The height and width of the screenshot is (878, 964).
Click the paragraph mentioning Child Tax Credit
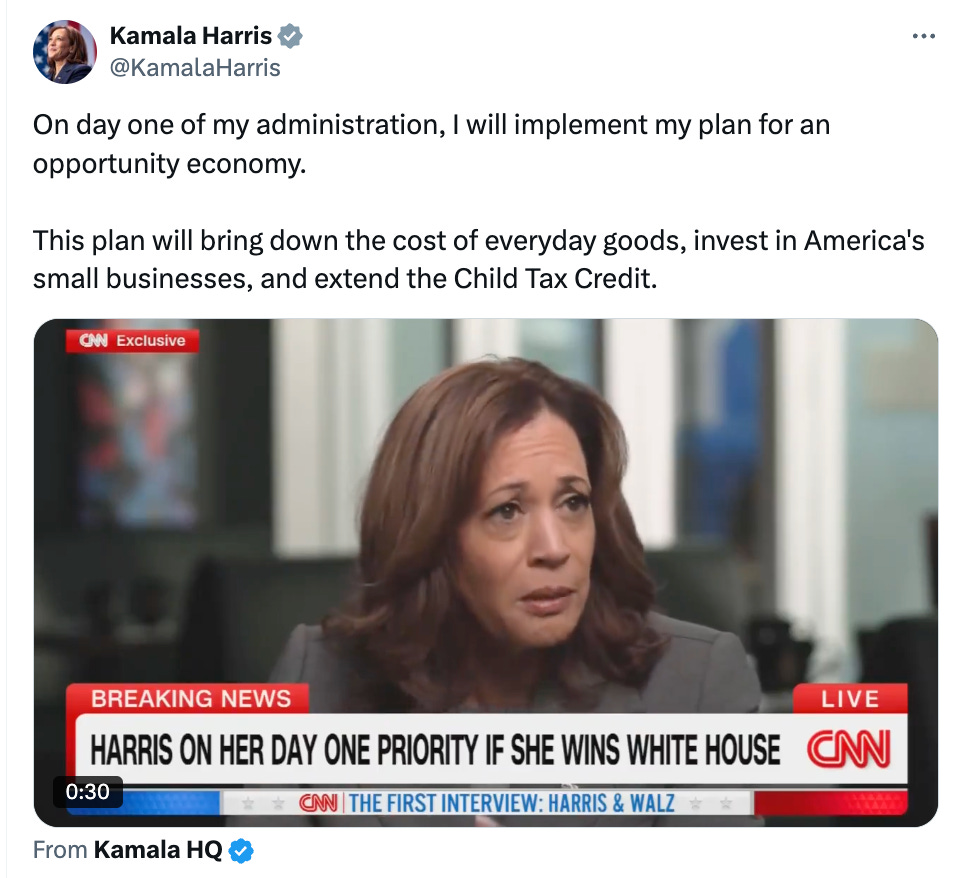click(x=478, y=259)
